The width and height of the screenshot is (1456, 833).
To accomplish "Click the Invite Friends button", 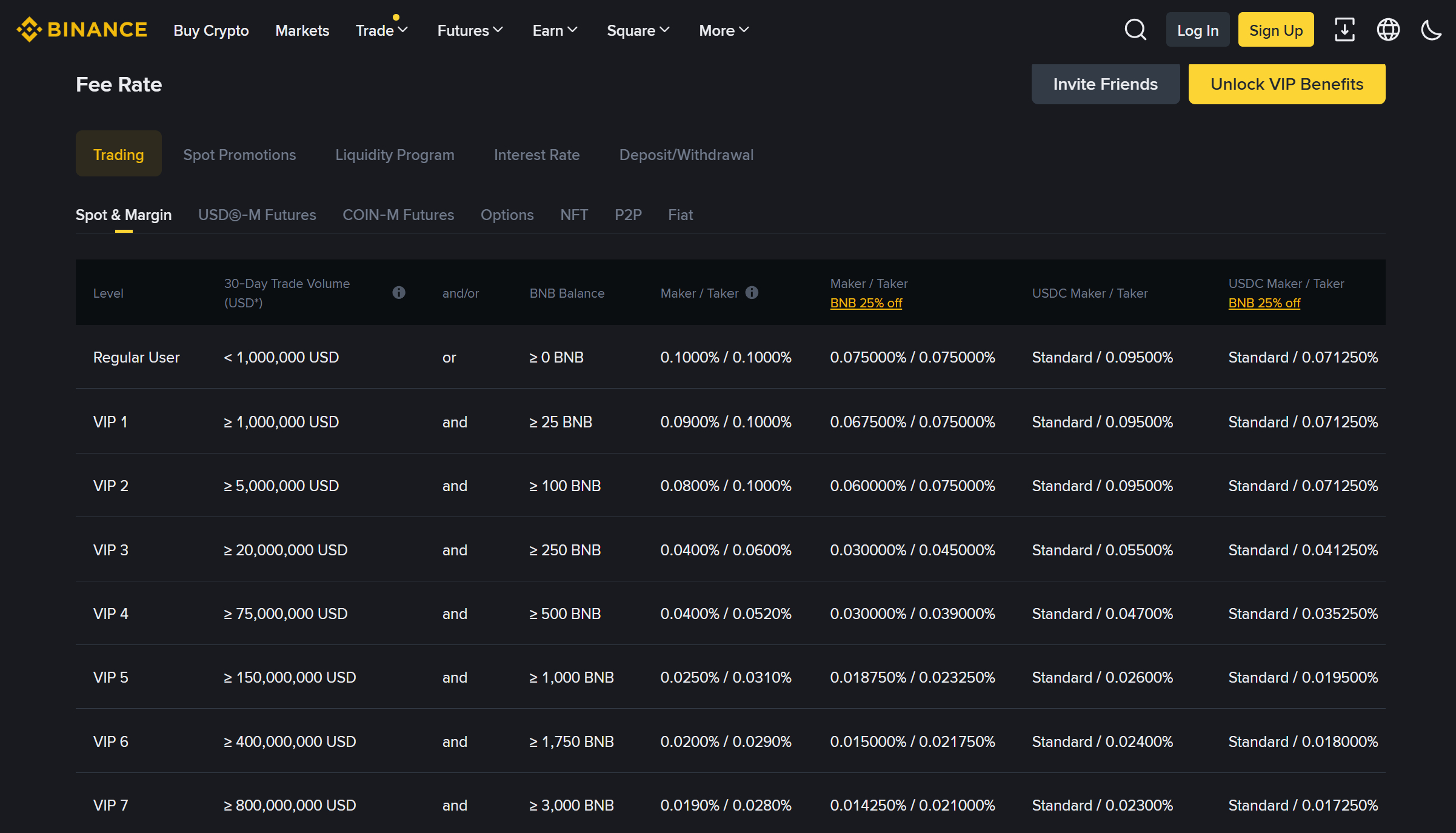I will pos(1105,84).
